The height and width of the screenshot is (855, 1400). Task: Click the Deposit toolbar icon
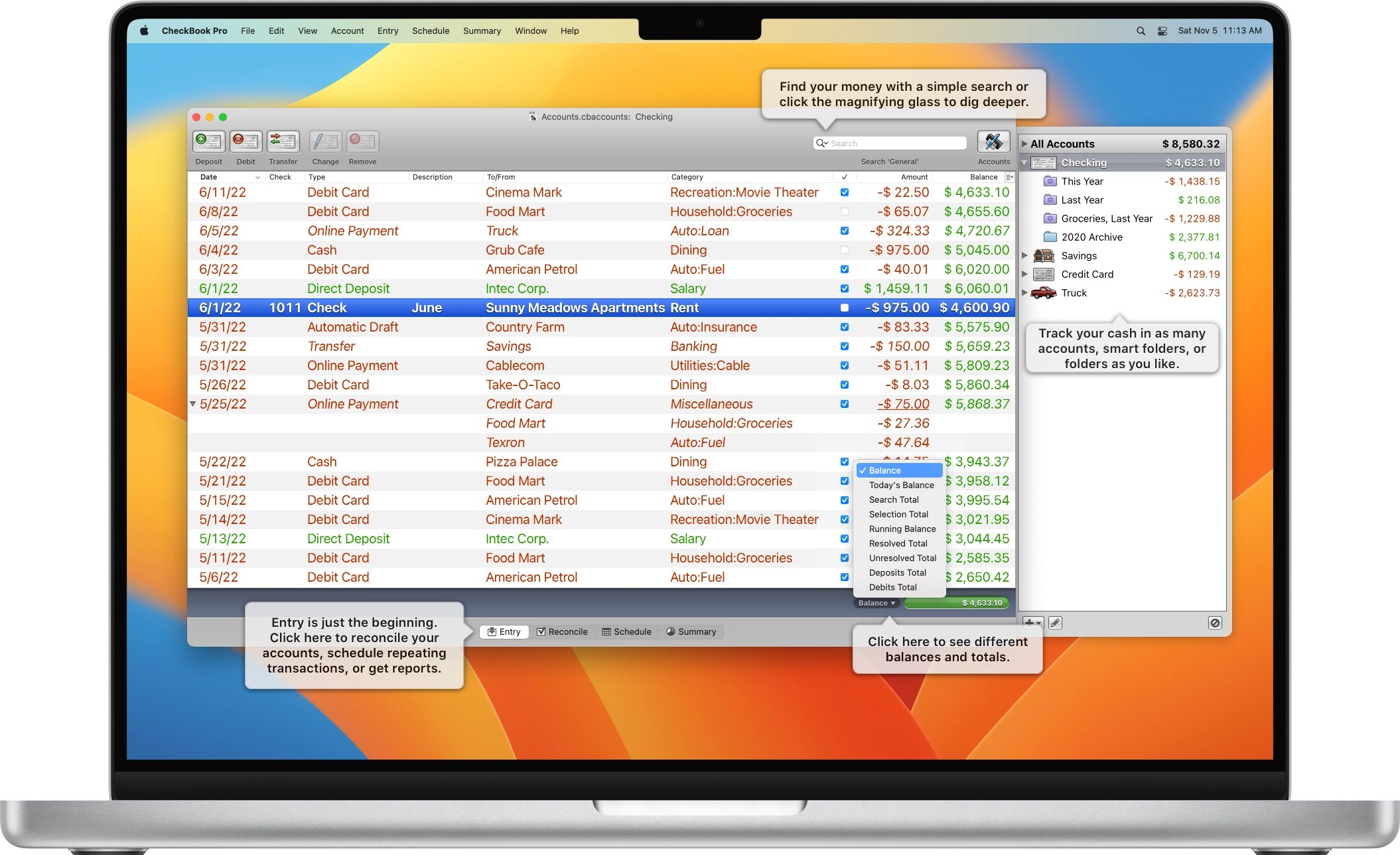point(208,141)
